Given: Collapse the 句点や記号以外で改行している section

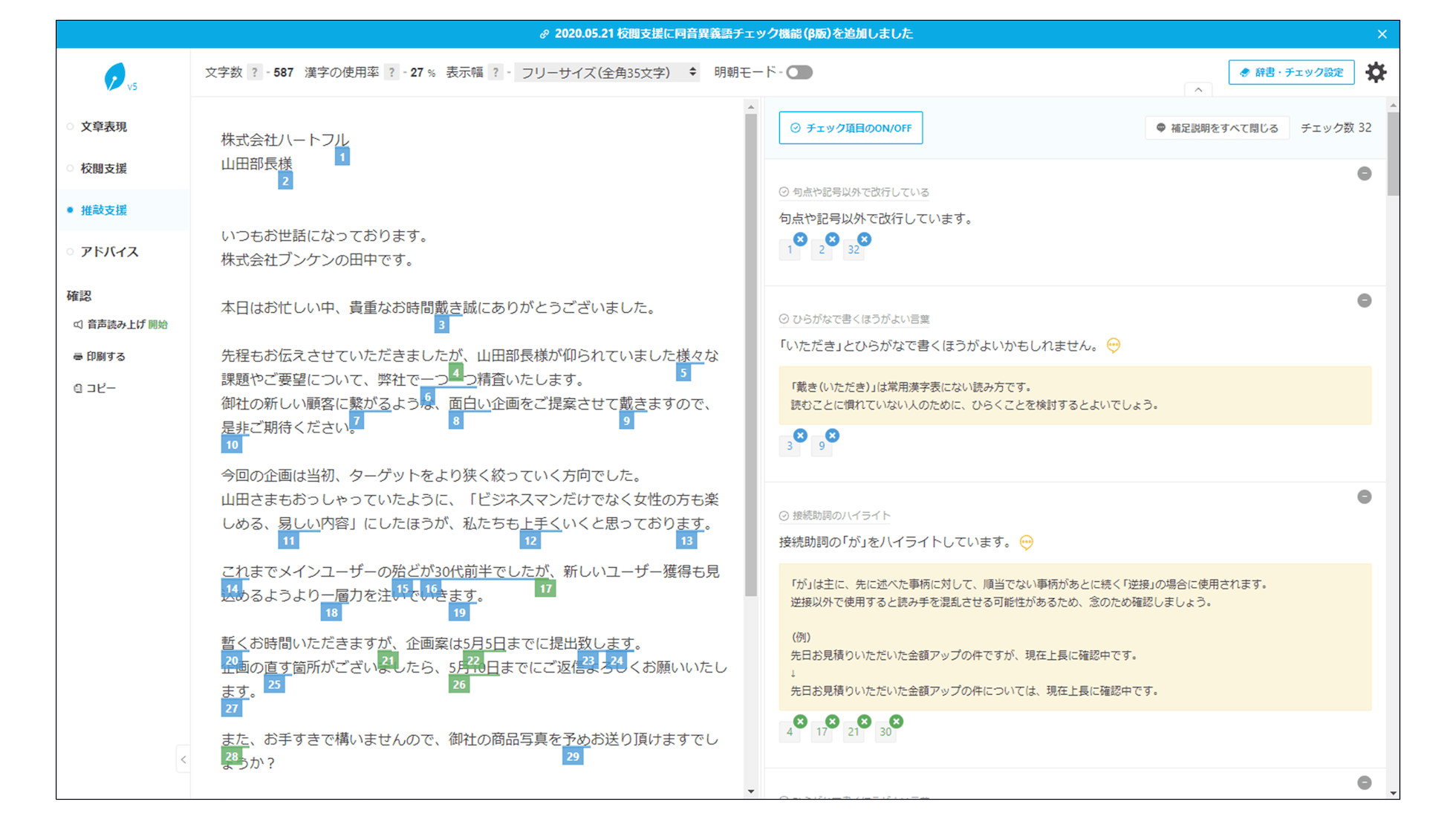Looking at the screenshot, I should coord(1365,173).
